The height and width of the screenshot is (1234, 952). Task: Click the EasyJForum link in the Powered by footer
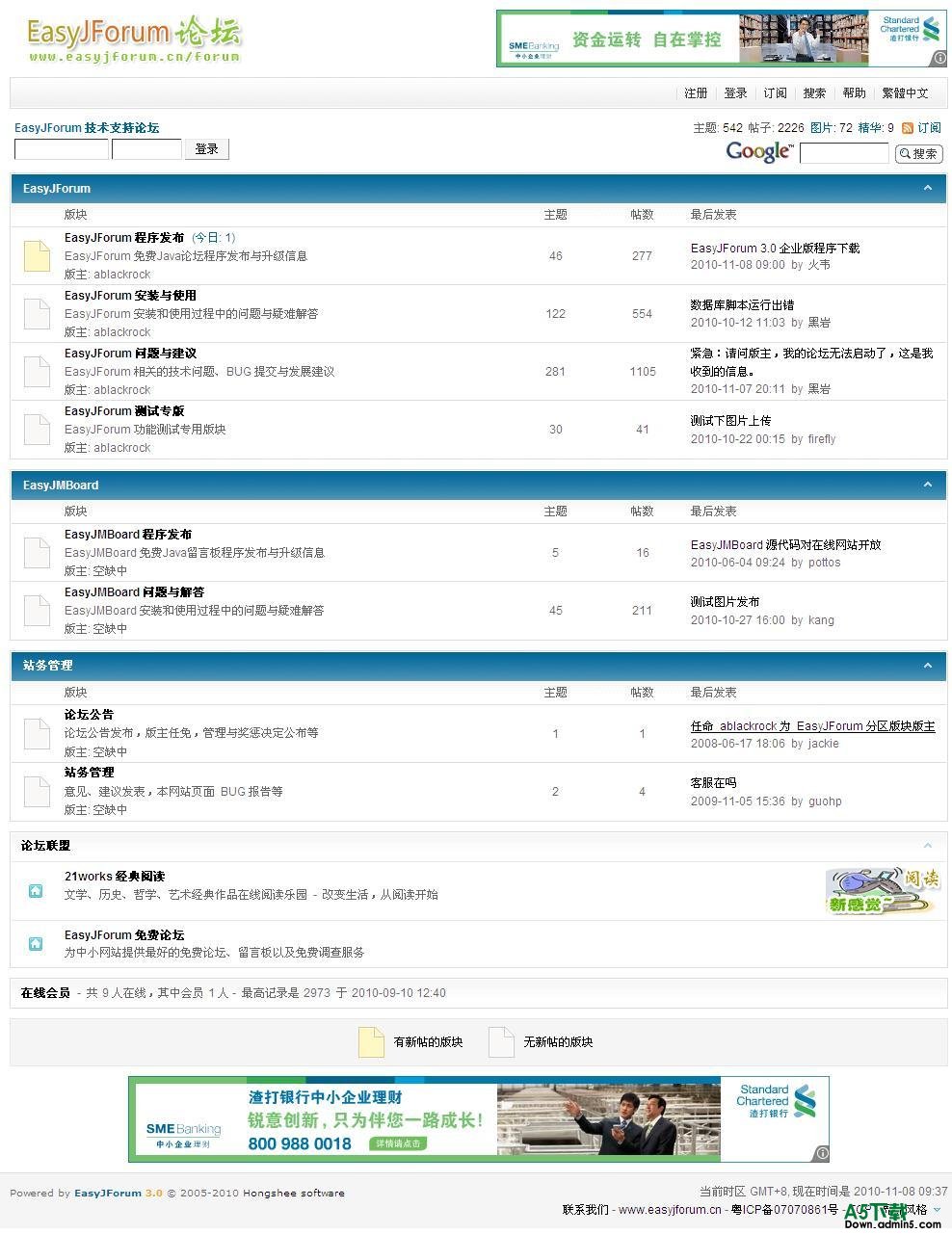108,1194
